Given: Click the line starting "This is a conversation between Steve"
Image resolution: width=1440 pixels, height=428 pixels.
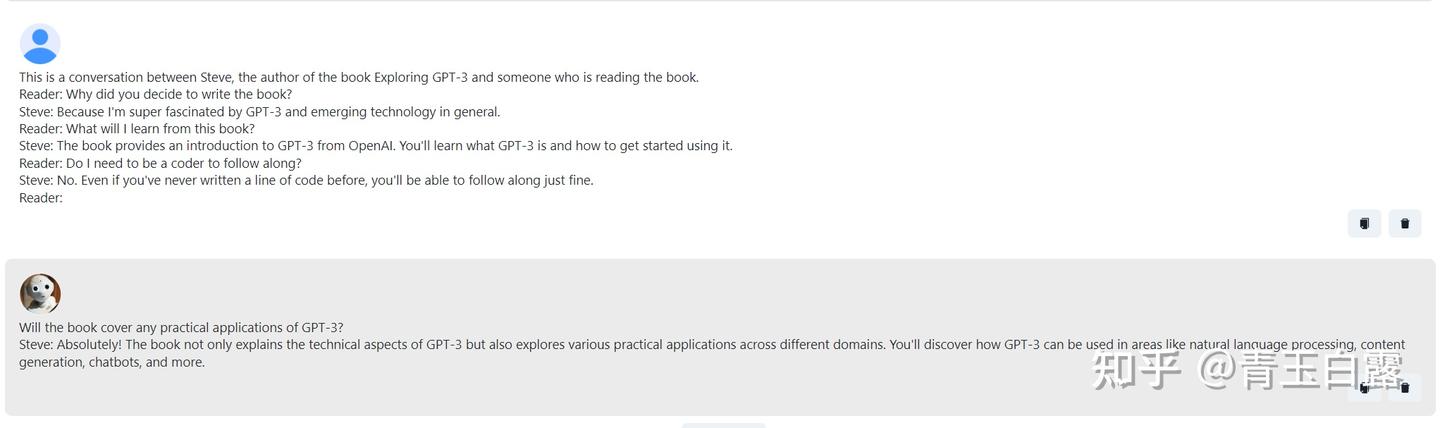Looking at the screenshot, I should tap(358, 77).
